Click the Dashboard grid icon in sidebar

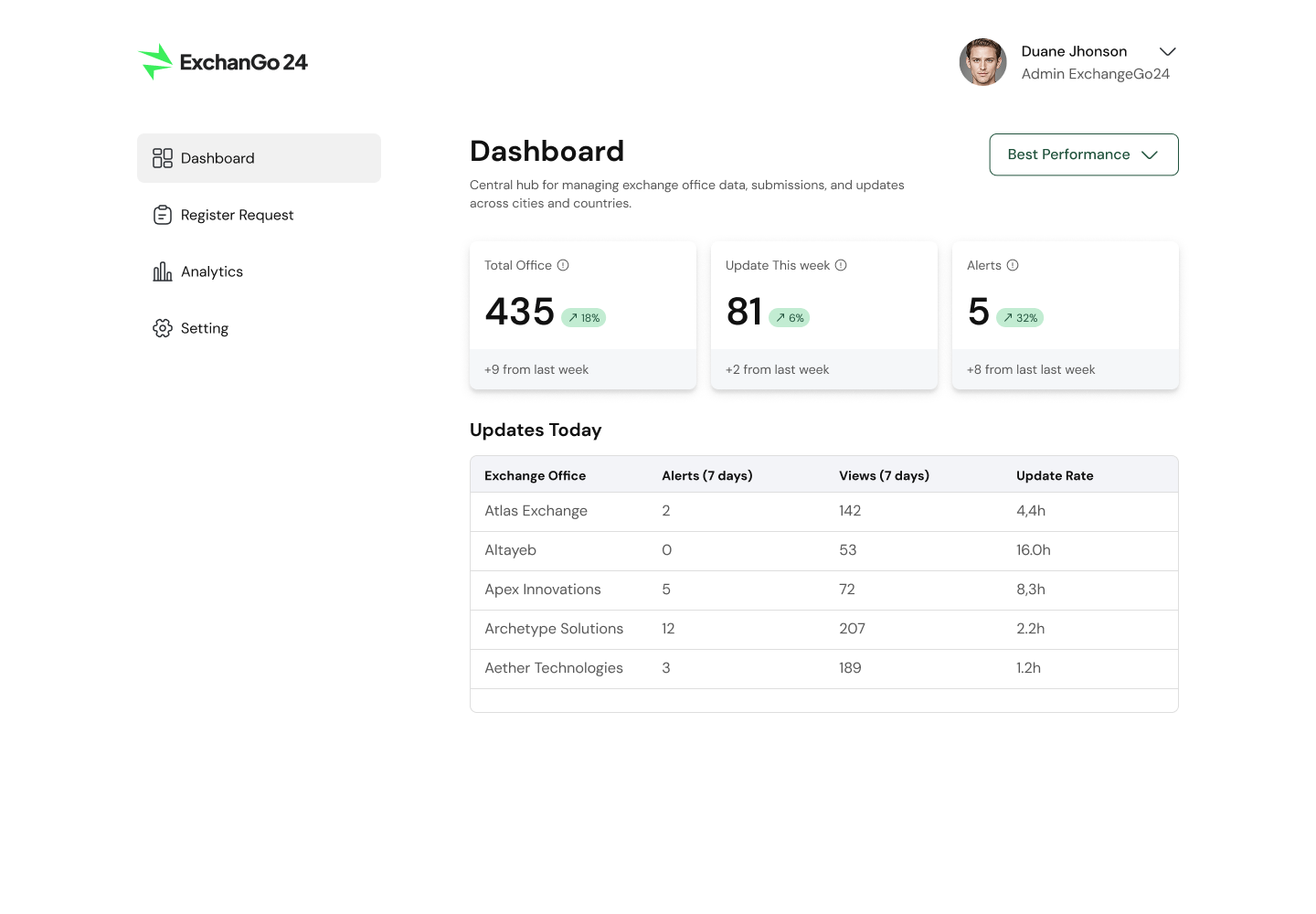pyautogui.click(x=163, y=158)
